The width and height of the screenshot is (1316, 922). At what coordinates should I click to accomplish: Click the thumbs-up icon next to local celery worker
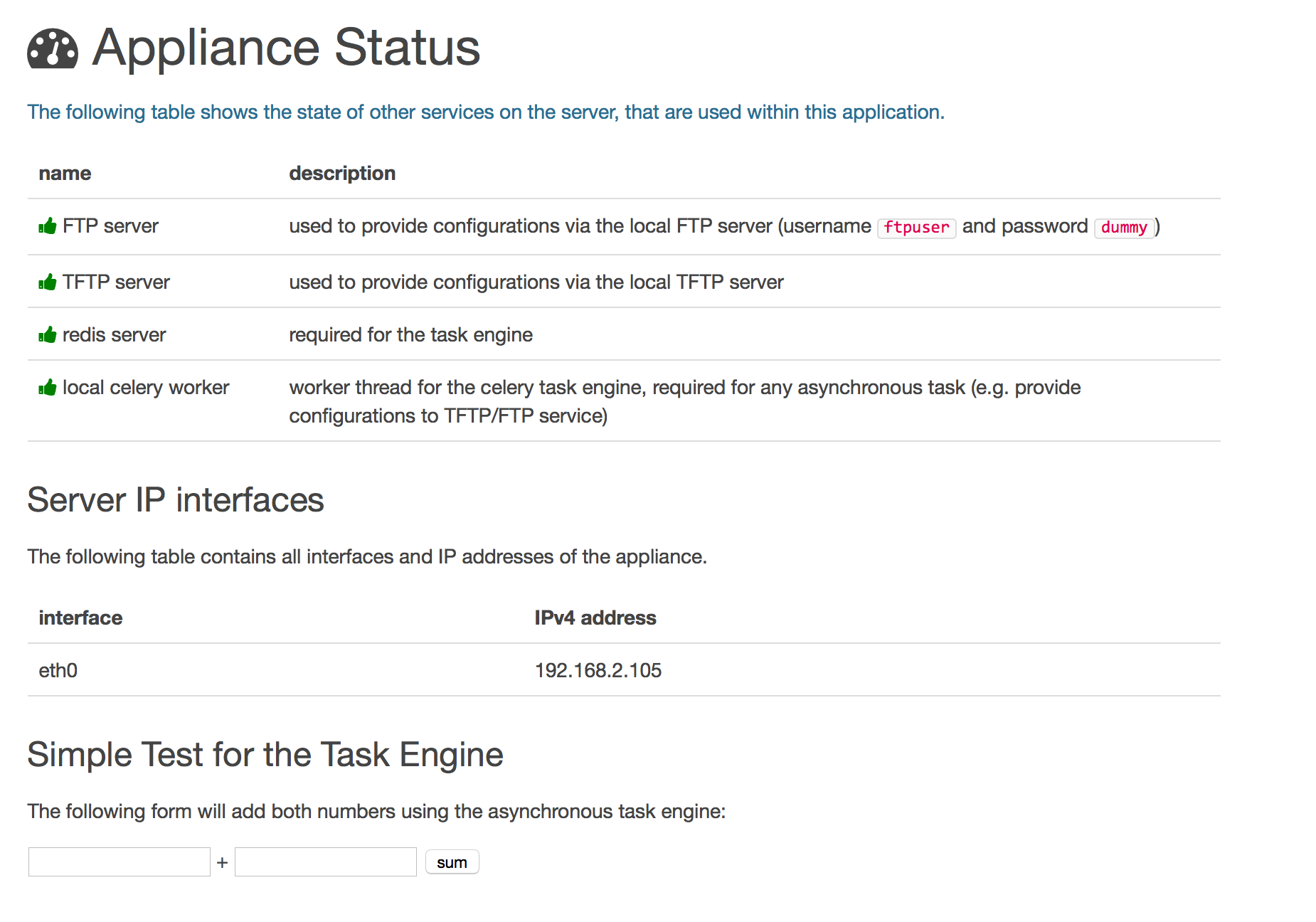tap(48, 388)
